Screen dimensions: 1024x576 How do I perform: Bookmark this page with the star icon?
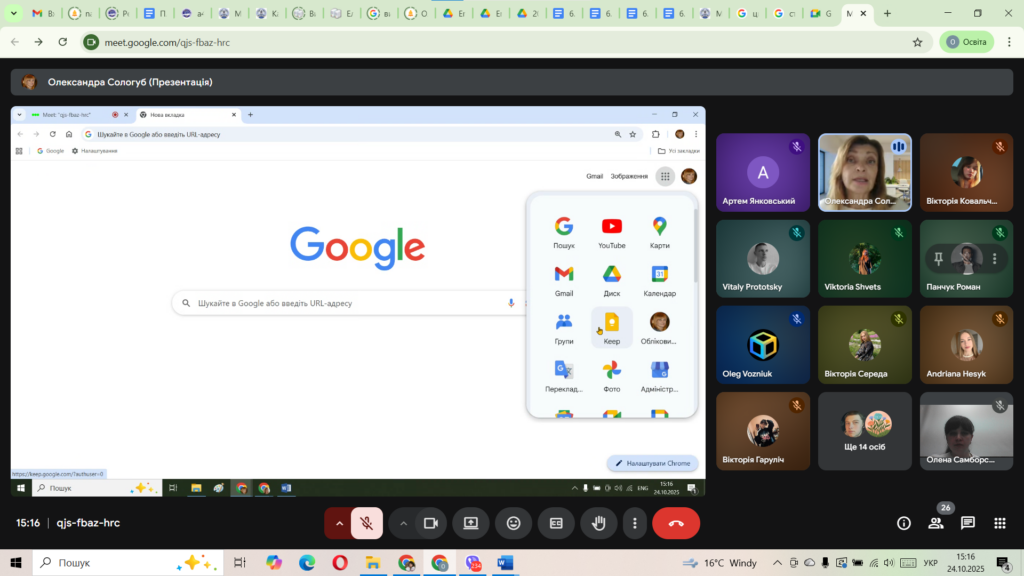click(917, 42)
